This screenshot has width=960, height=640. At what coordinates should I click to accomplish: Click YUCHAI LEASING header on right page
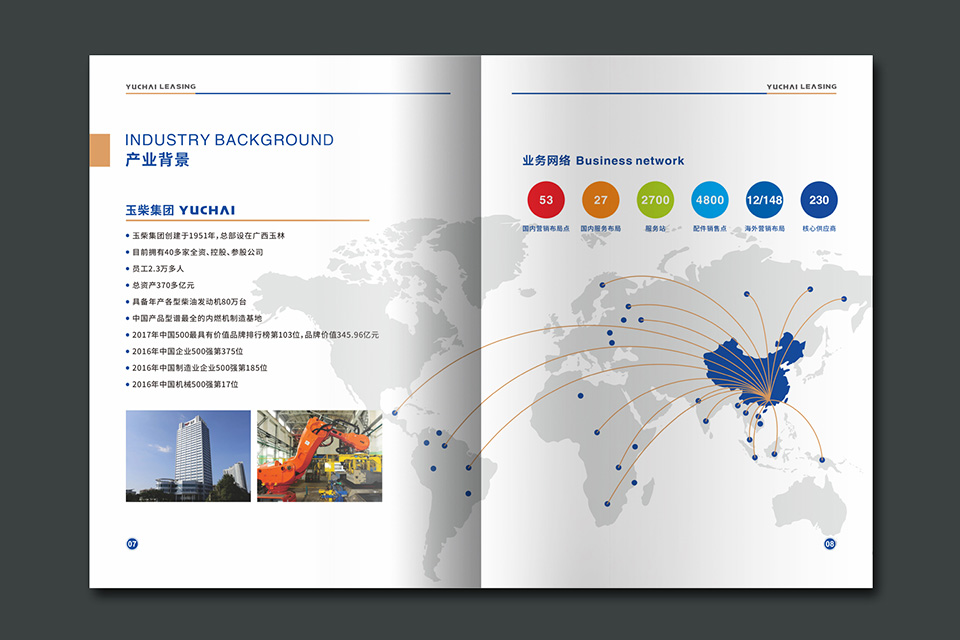(x=801, y=87)
